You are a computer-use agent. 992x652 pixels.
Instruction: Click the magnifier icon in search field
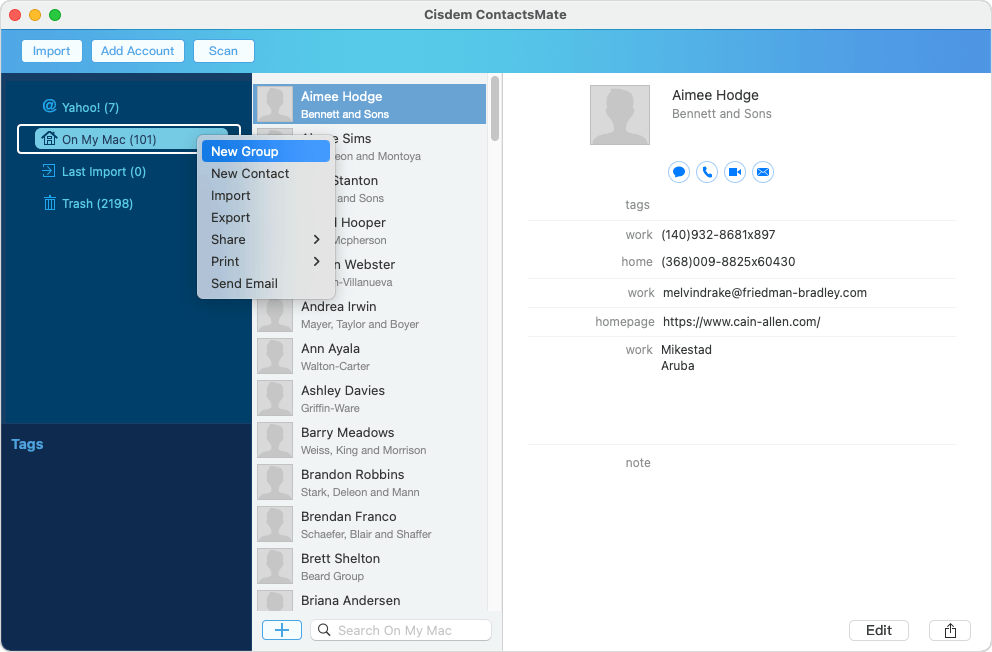324,630
